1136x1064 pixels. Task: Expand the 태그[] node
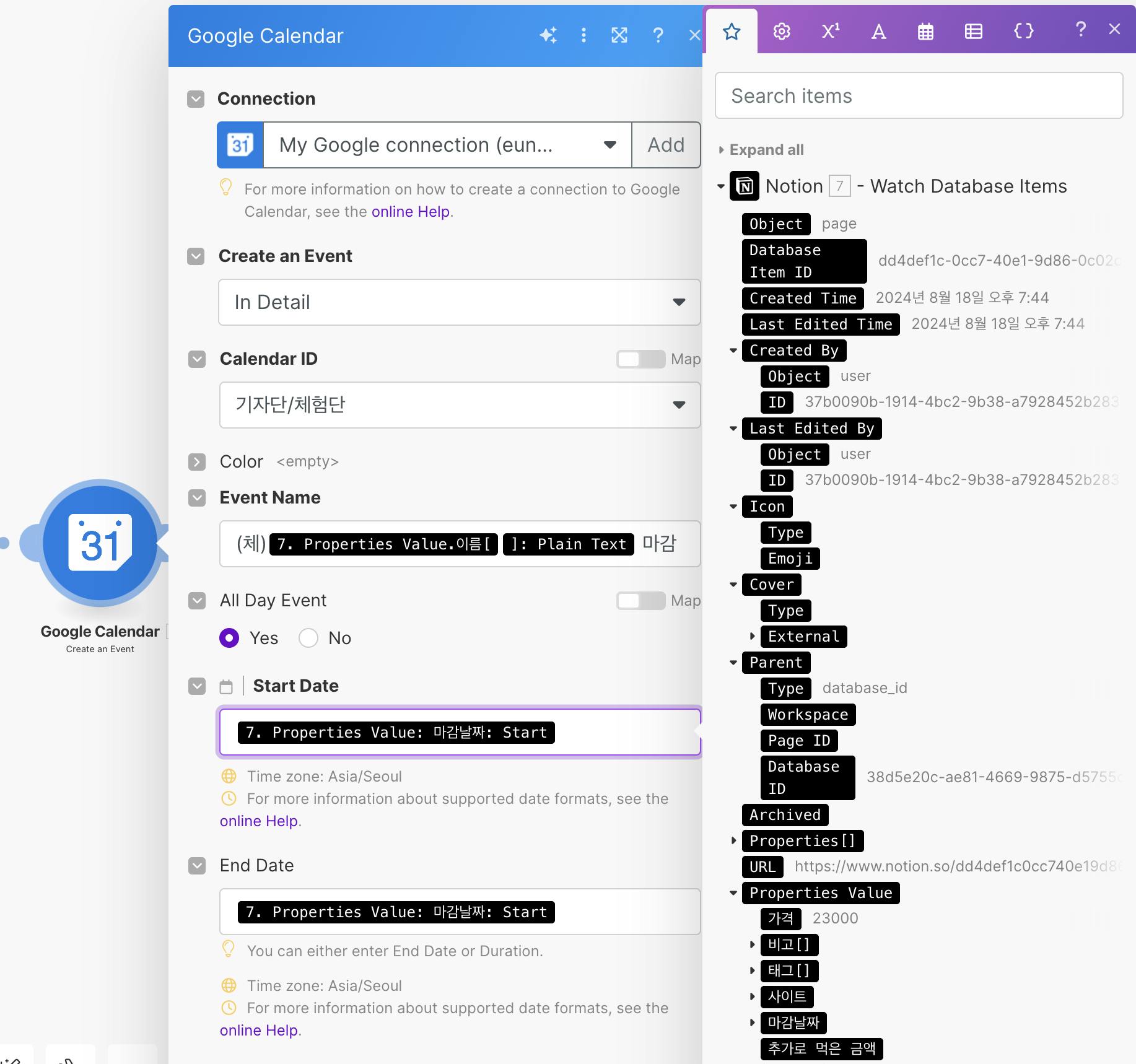(x=752, y=970)
